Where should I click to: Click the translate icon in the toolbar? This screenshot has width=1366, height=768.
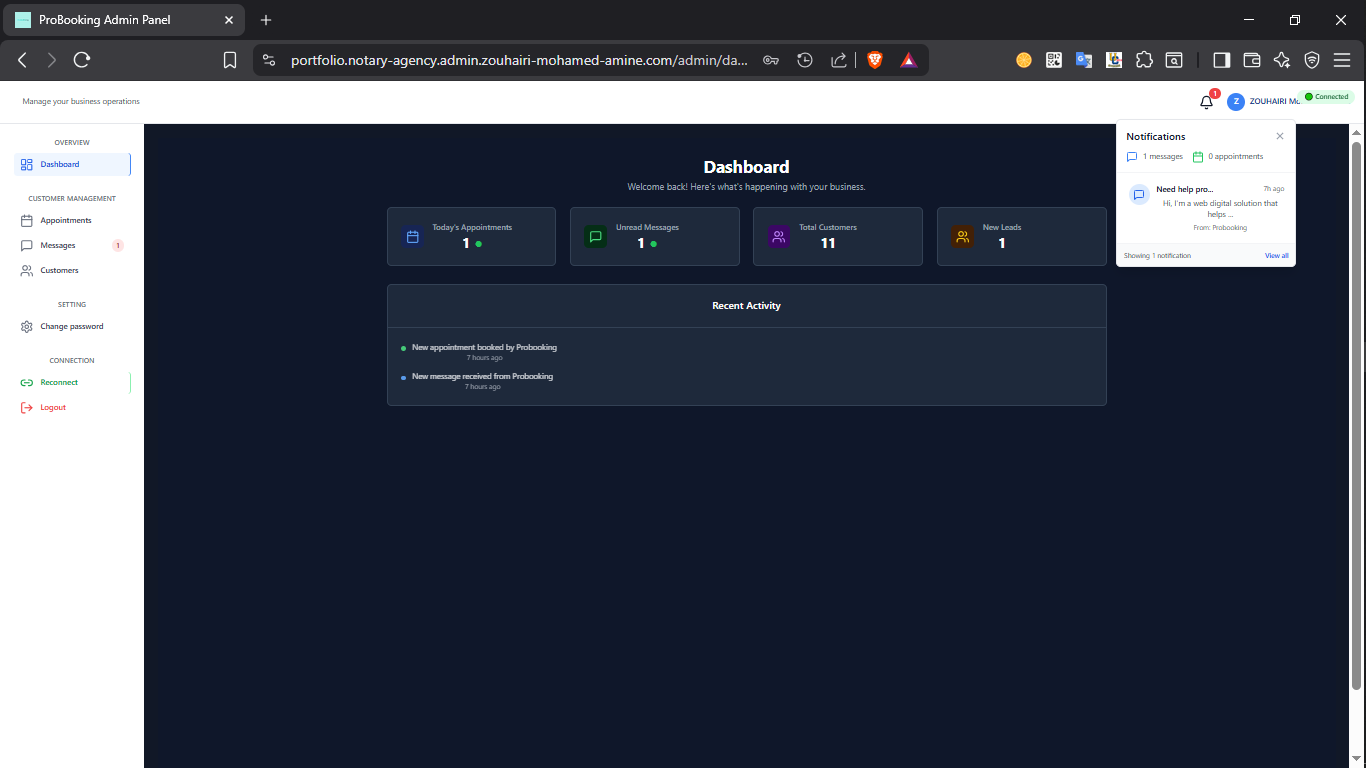click(1084, 60)
